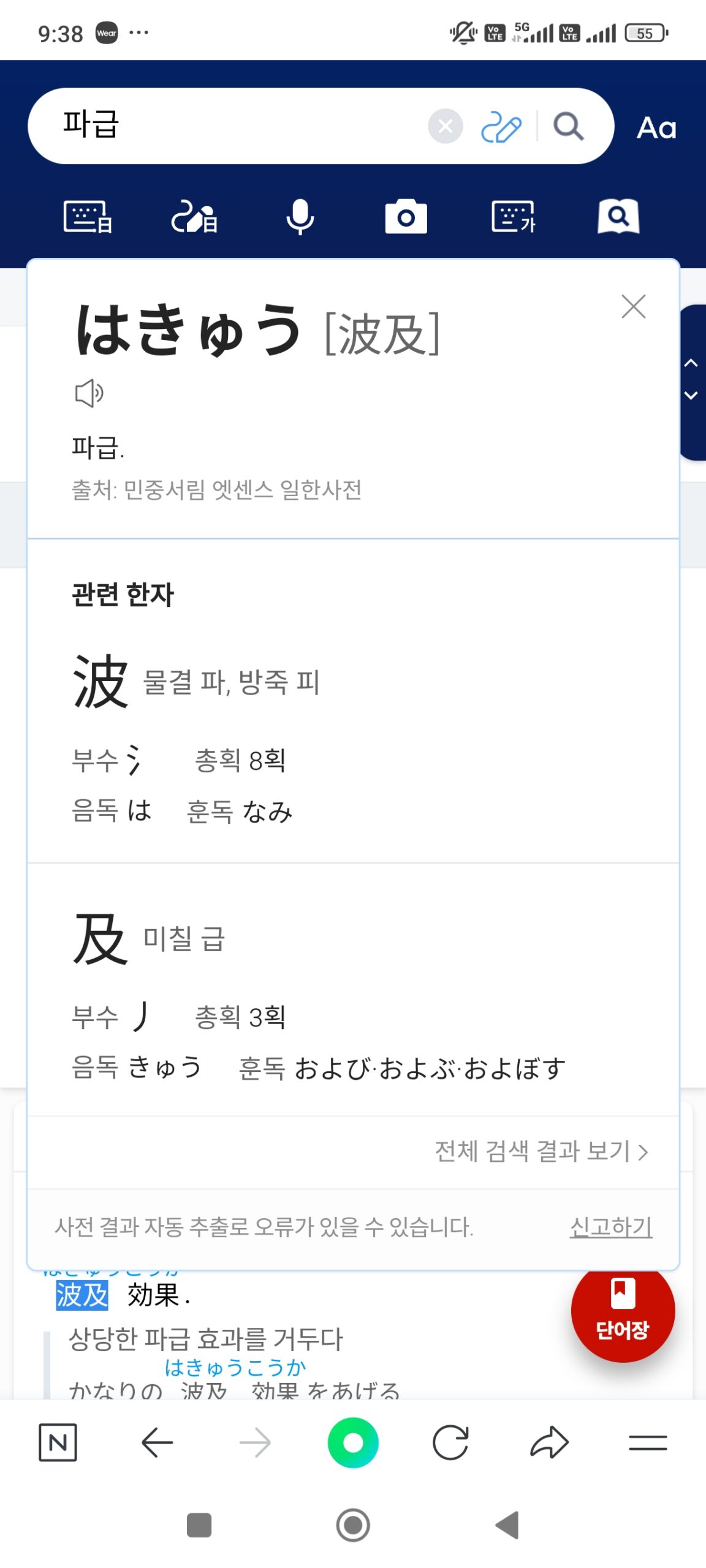Image resolution: width=706 pixels, height=1568 pixels.
Task: Open the browser menu with hamburger icon
Action: point(647,1442)
